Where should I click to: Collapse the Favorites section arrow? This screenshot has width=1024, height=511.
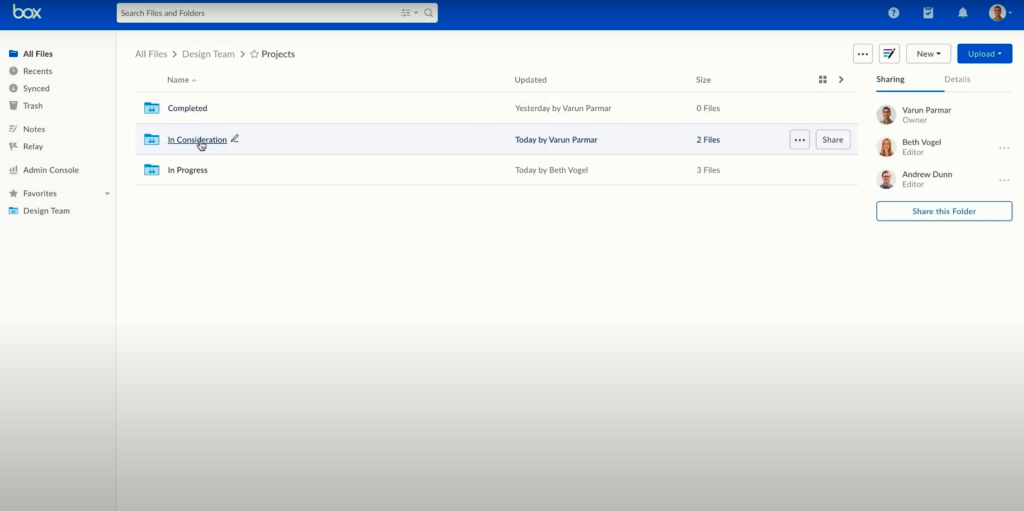click(107, 194)
